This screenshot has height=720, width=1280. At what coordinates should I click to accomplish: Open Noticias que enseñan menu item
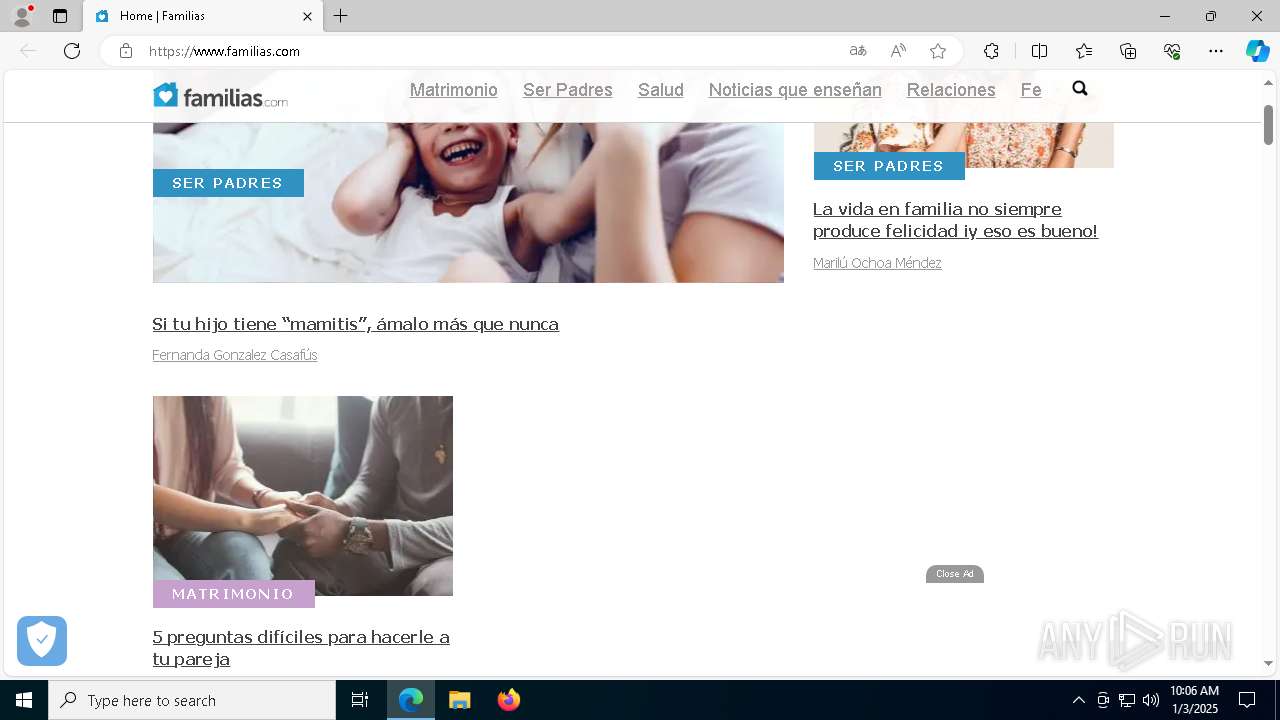[795, 90]
